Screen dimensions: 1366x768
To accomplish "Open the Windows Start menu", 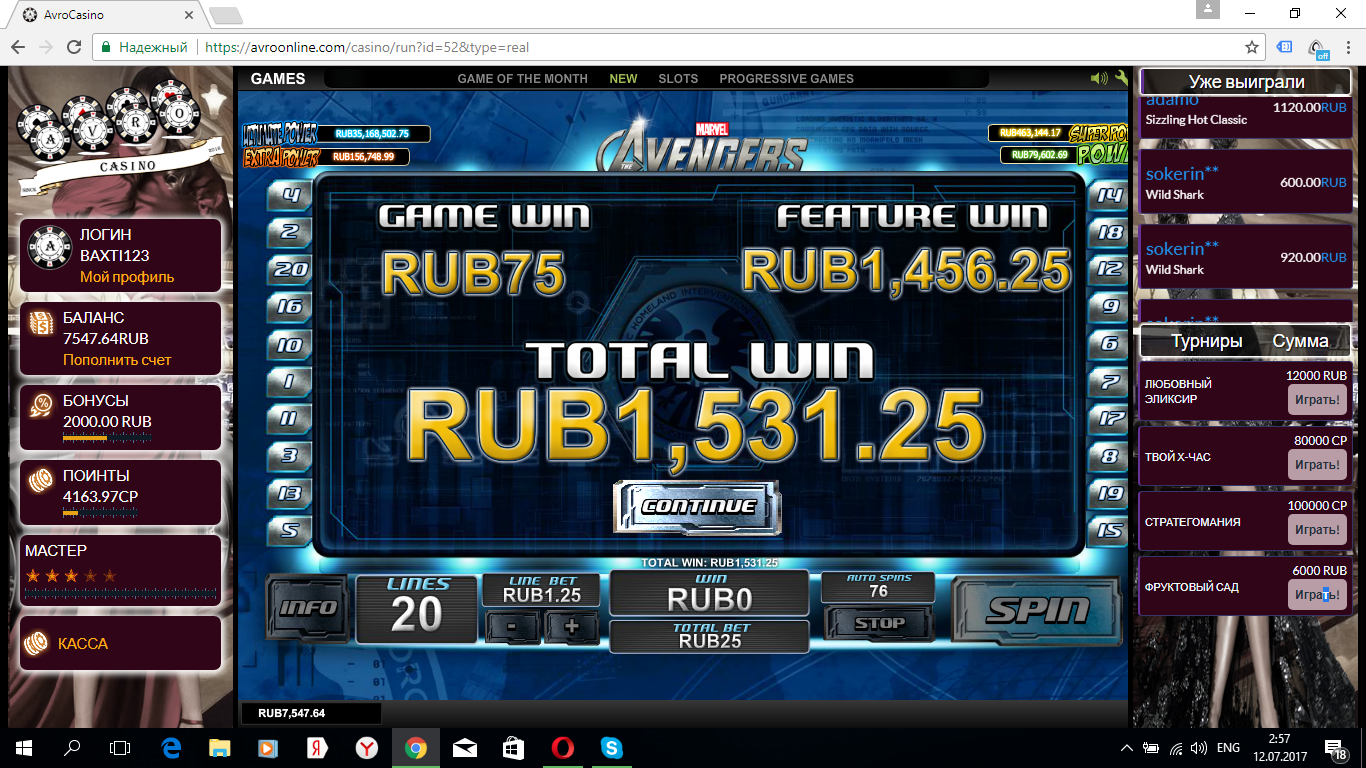I will (x=24, y=747).
